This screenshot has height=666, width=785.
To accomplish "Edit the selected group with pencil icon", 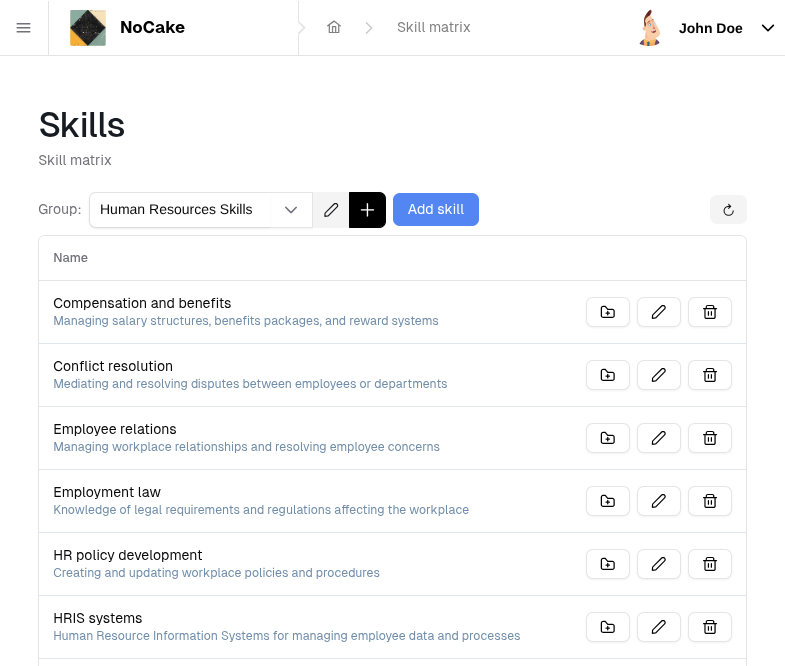I will point(331,209).
